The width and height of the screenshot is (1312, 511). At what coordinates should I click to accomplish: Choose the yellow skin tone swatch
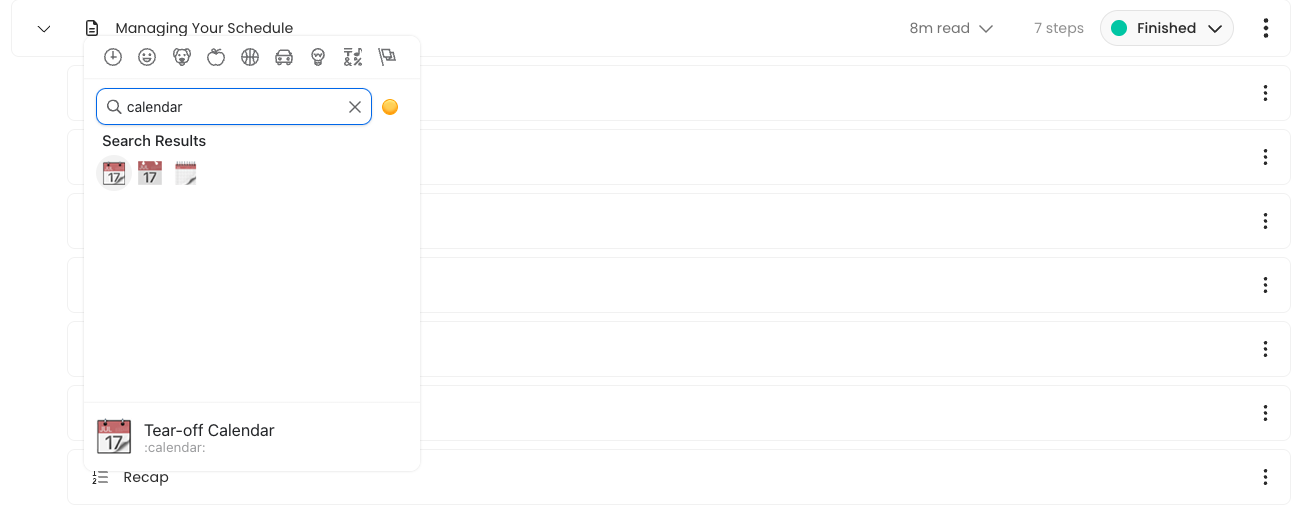390,107
